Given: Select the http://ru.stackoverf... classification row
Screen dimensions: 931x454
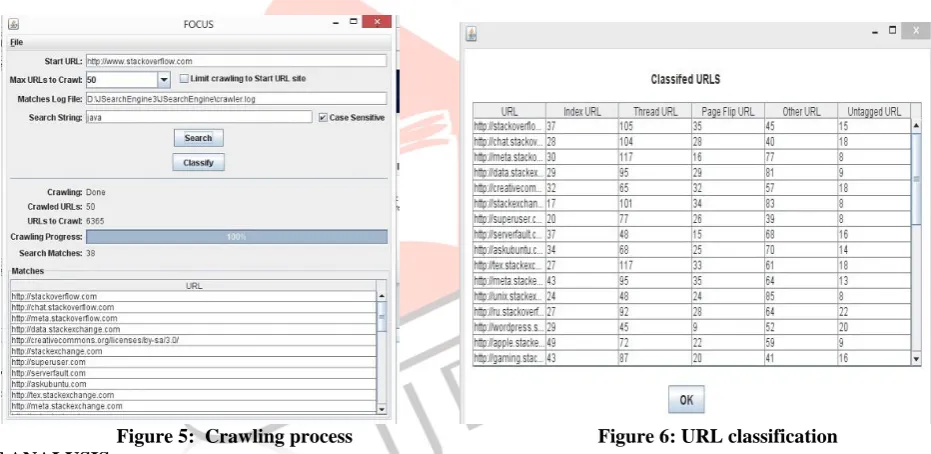Looking at the screenshot, I should coord(692,312).
